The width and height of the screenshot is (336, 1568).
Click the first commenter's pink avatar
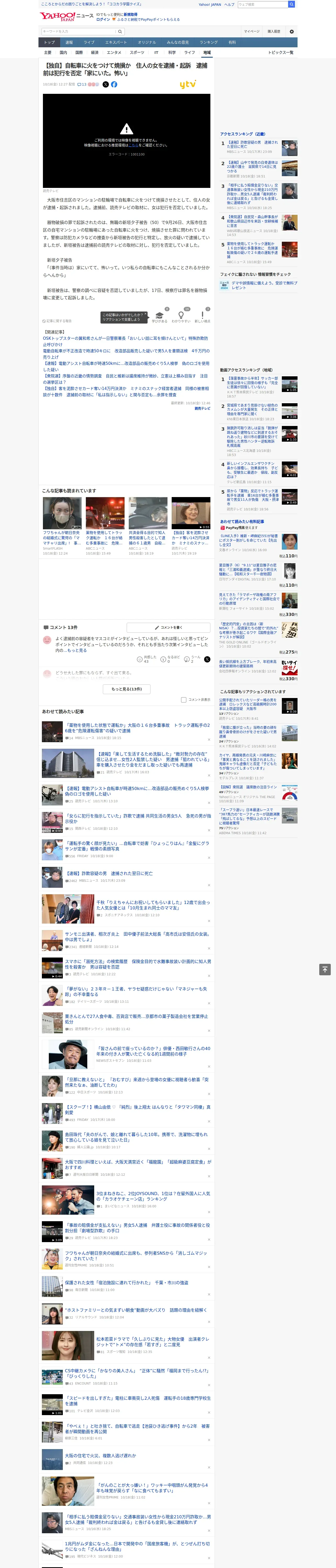47,640
